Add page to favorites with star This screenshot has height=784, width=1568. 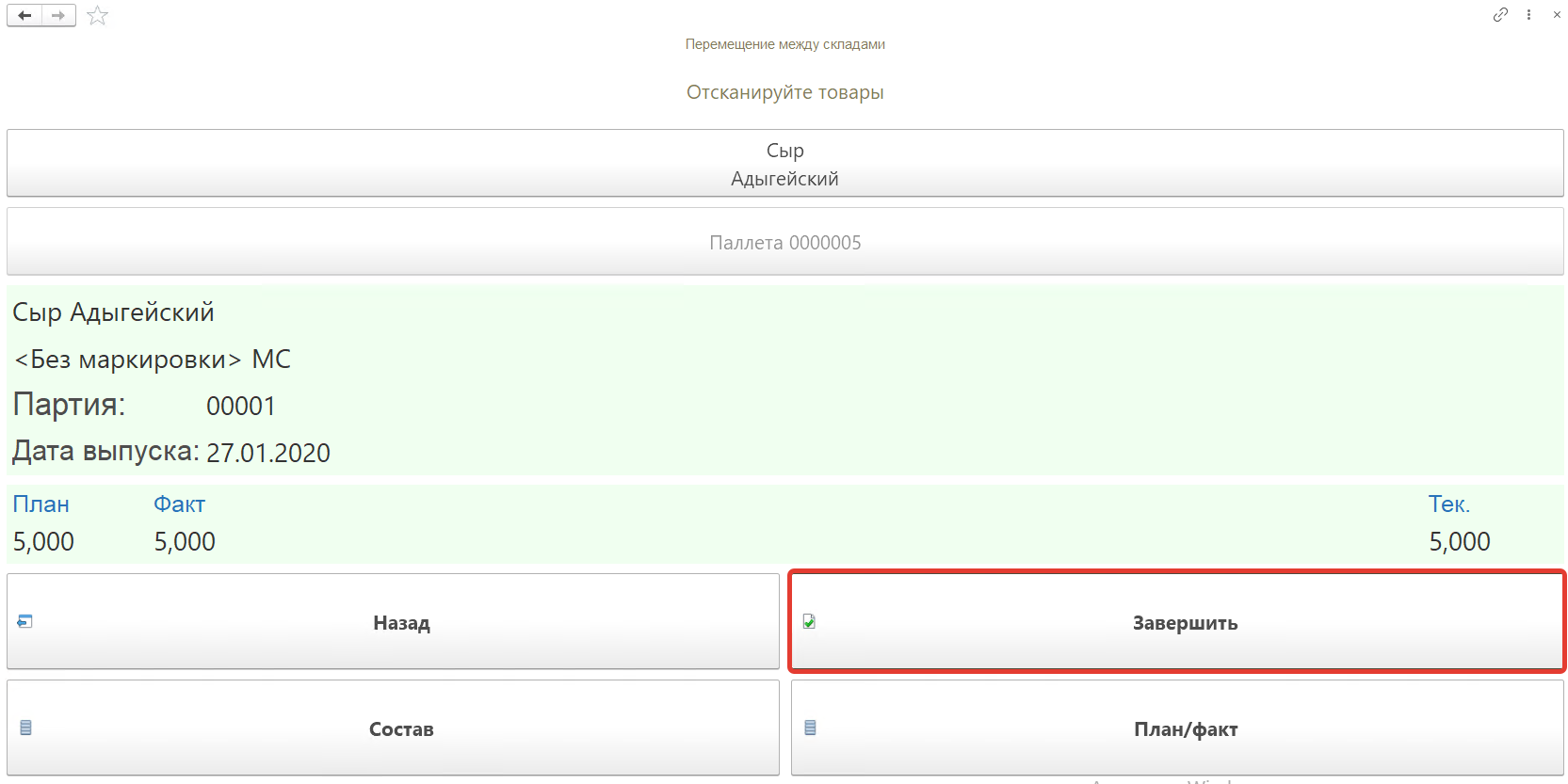pos(97,15)
